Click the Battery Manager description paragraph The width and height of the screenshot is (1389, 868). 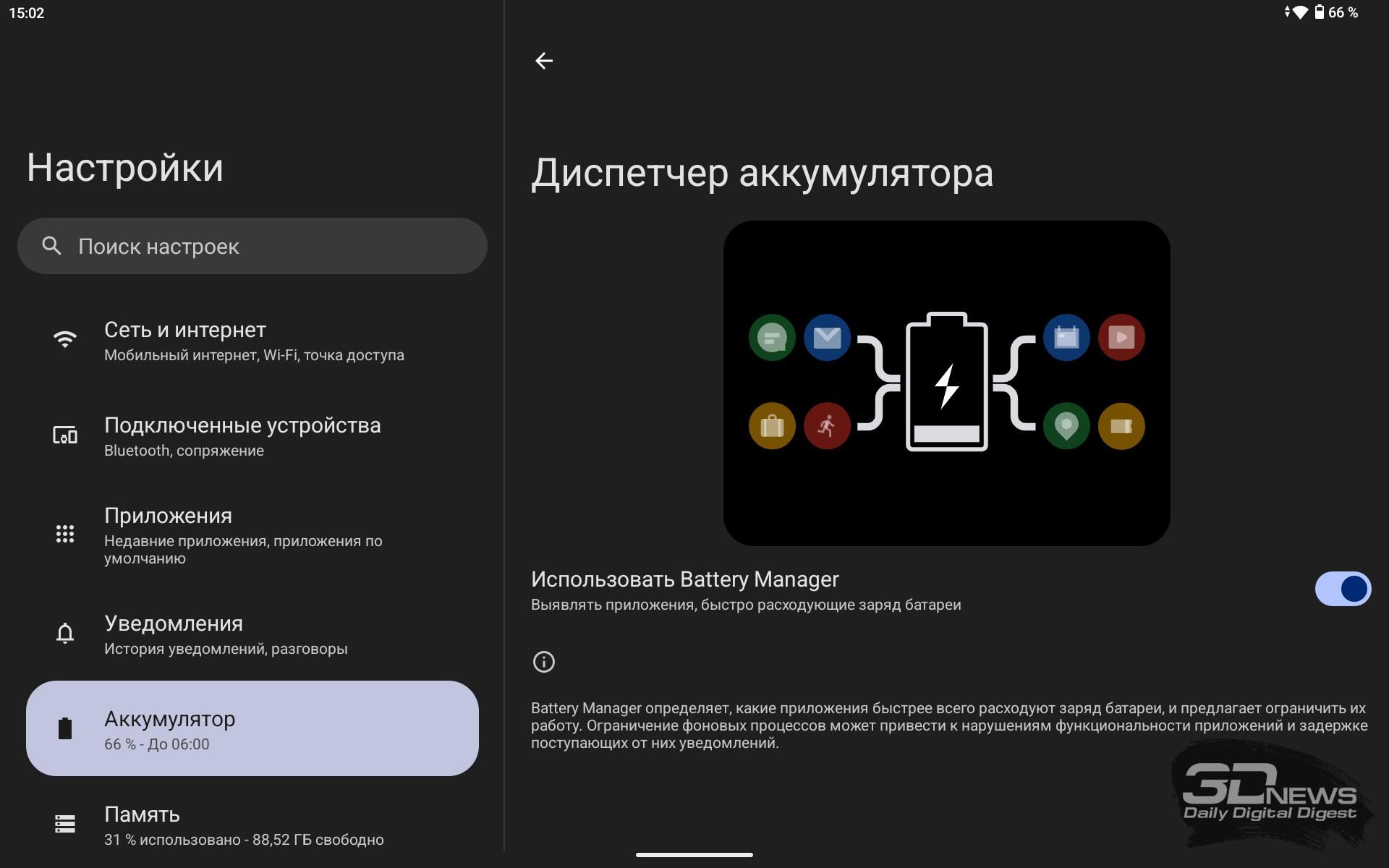[949, 726]
